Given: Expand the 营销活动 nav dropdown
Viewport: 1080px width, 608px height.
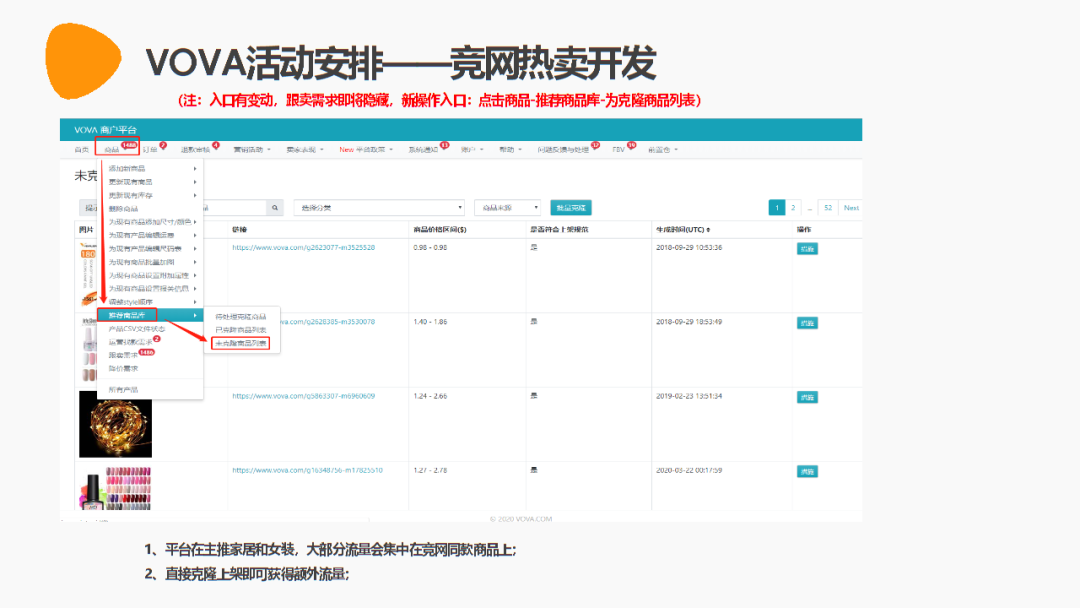Looking at the screenshot, I should (x=251, y=149).
